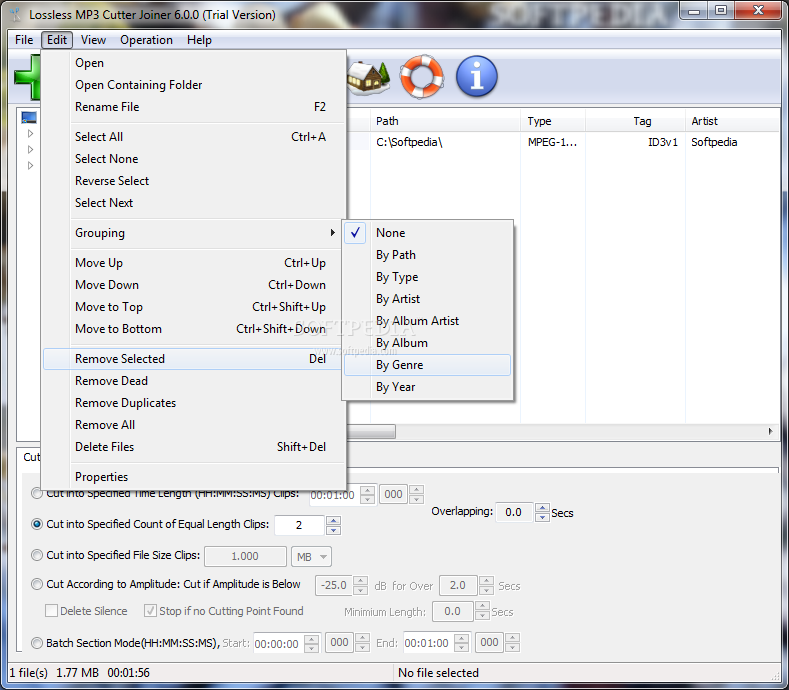Choose Move Up menu entry
The width and height of the screenshot is (789, 690).
194,263
